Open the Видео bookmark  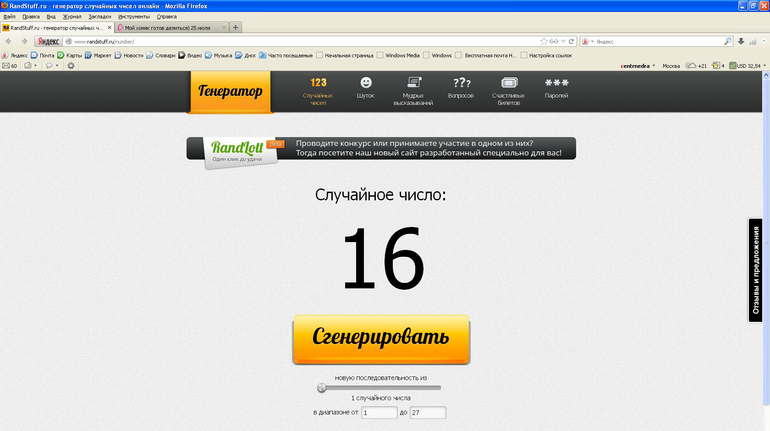click(x=190, y=55)
